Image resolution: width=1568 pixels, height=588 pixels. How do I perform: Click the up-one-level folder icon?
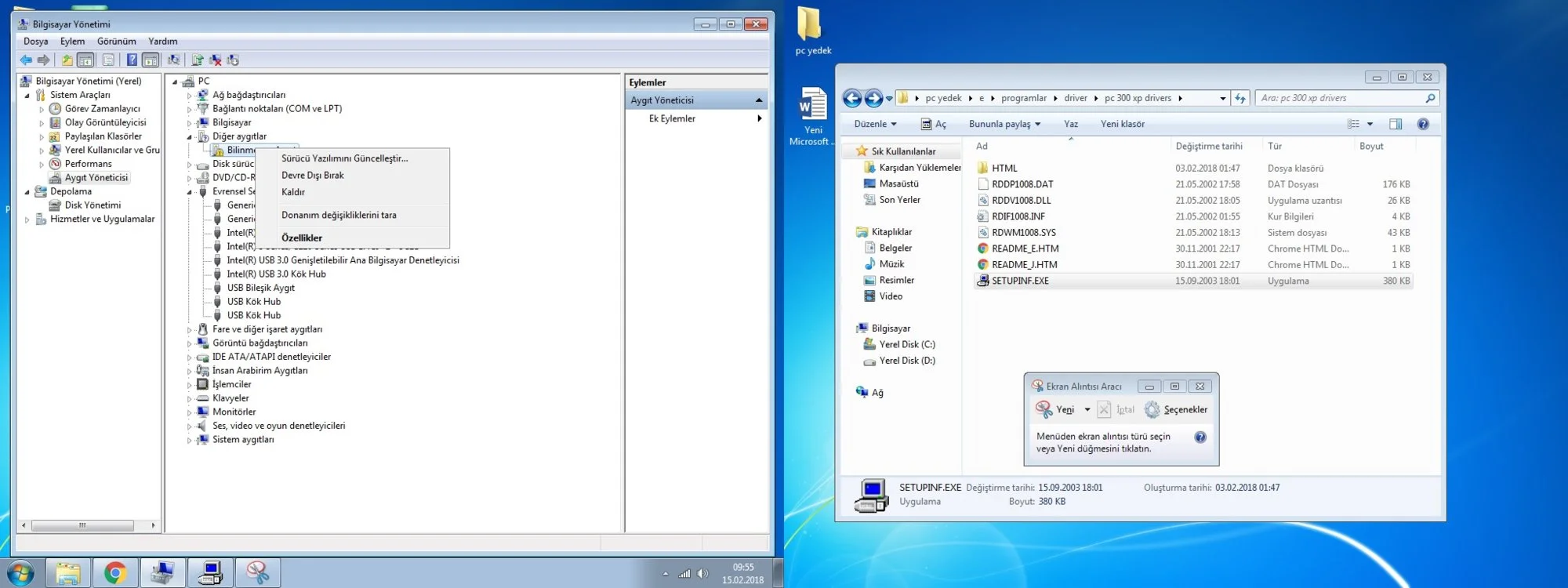67,60
